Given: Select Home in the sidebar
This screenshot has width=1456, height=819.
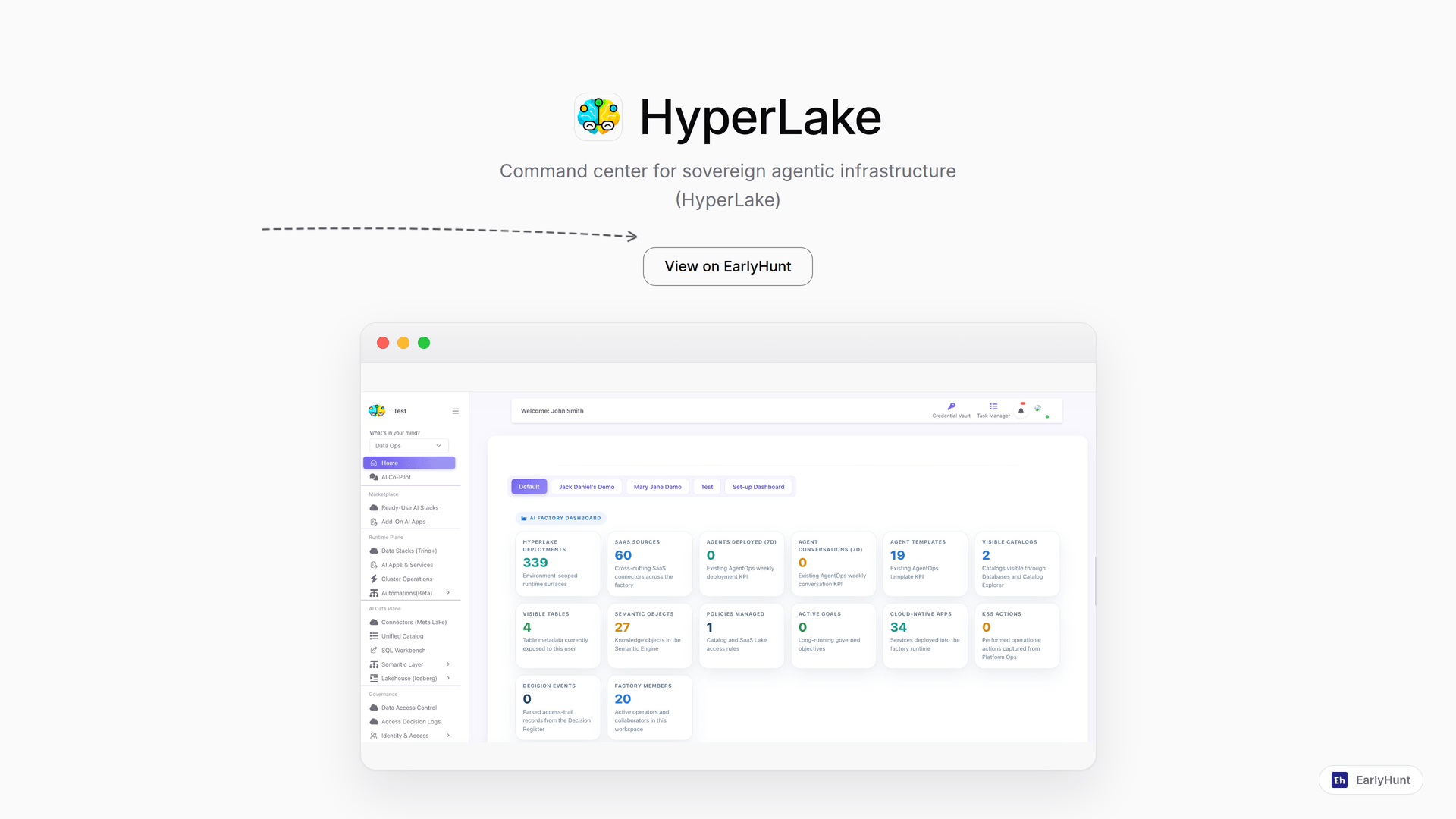Looking at the screenshot, I should [x=409, y=463].
